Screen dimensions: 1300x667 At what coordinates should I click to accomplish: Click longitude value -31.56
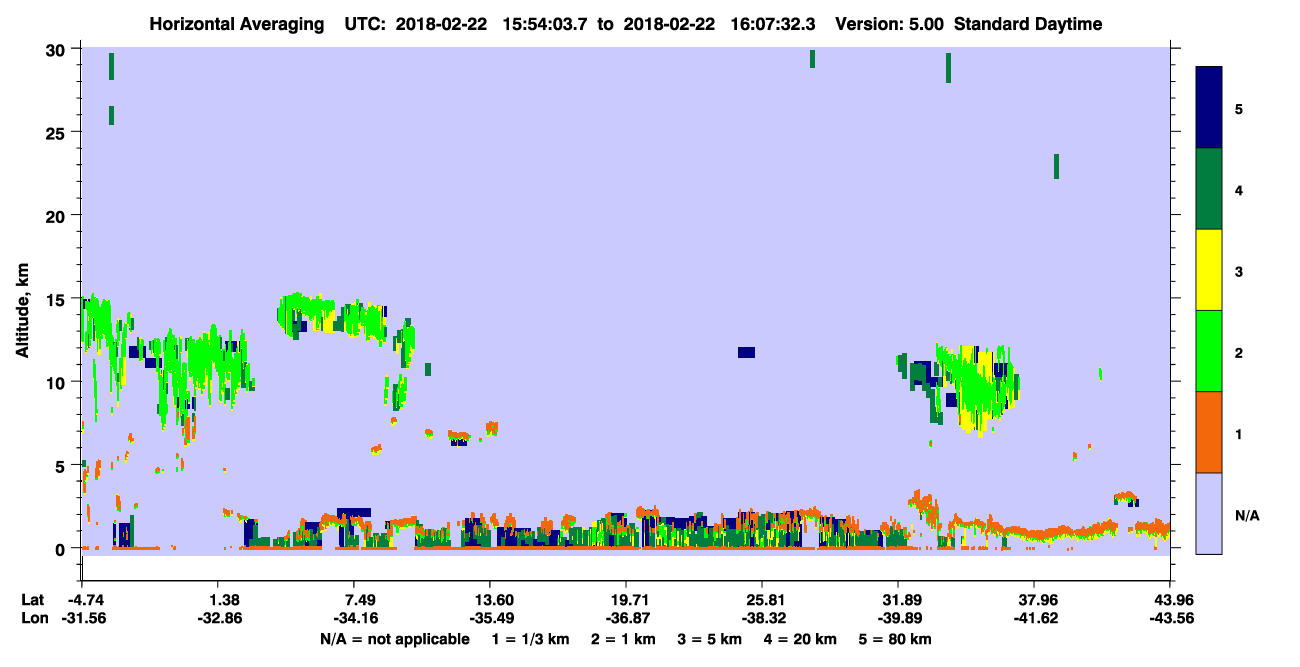click(x=82, y=618)
